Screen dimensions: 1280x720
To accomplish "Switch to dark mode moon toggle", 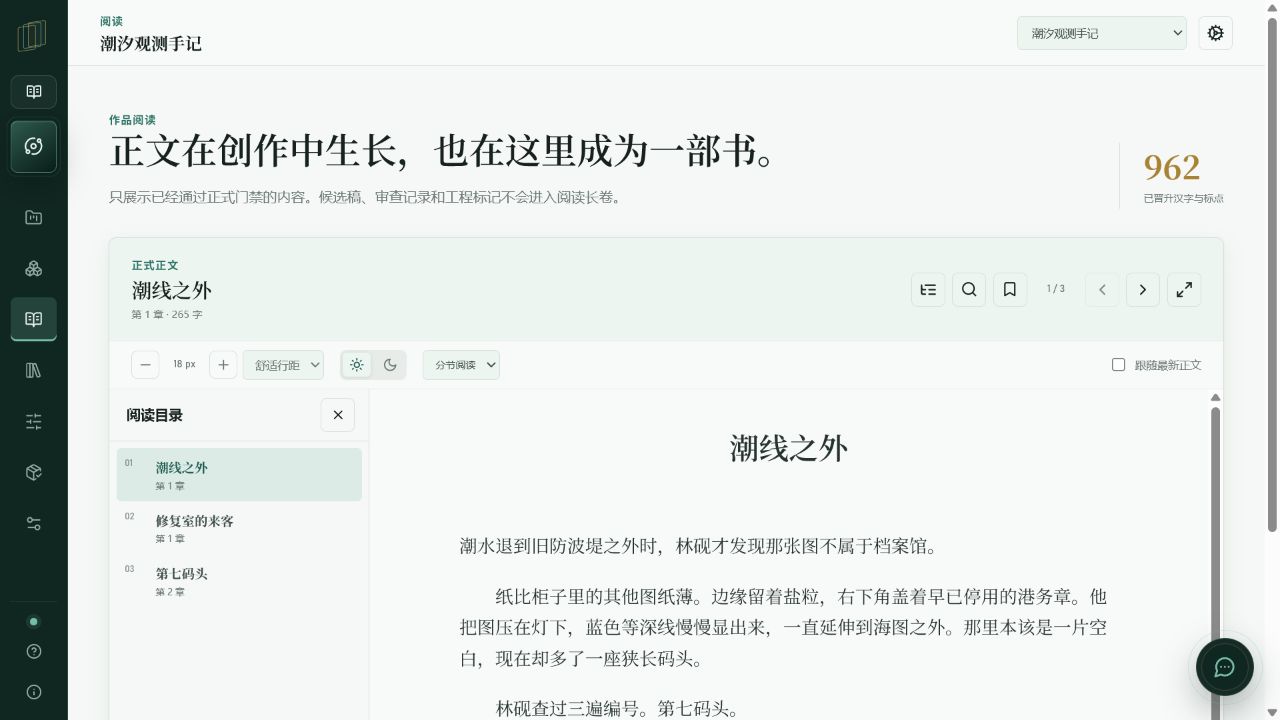I will click(x=390, y=365).
